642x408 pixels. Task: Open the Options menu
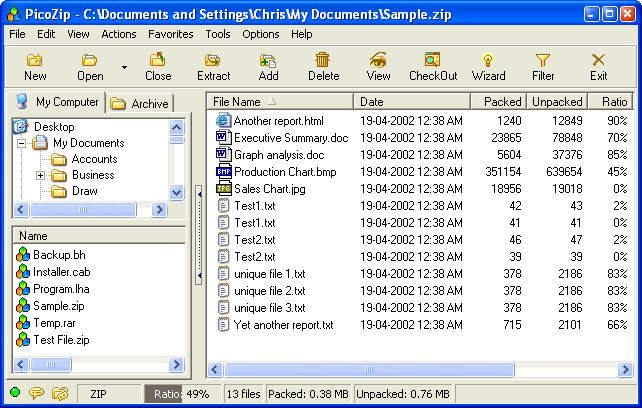261,34
